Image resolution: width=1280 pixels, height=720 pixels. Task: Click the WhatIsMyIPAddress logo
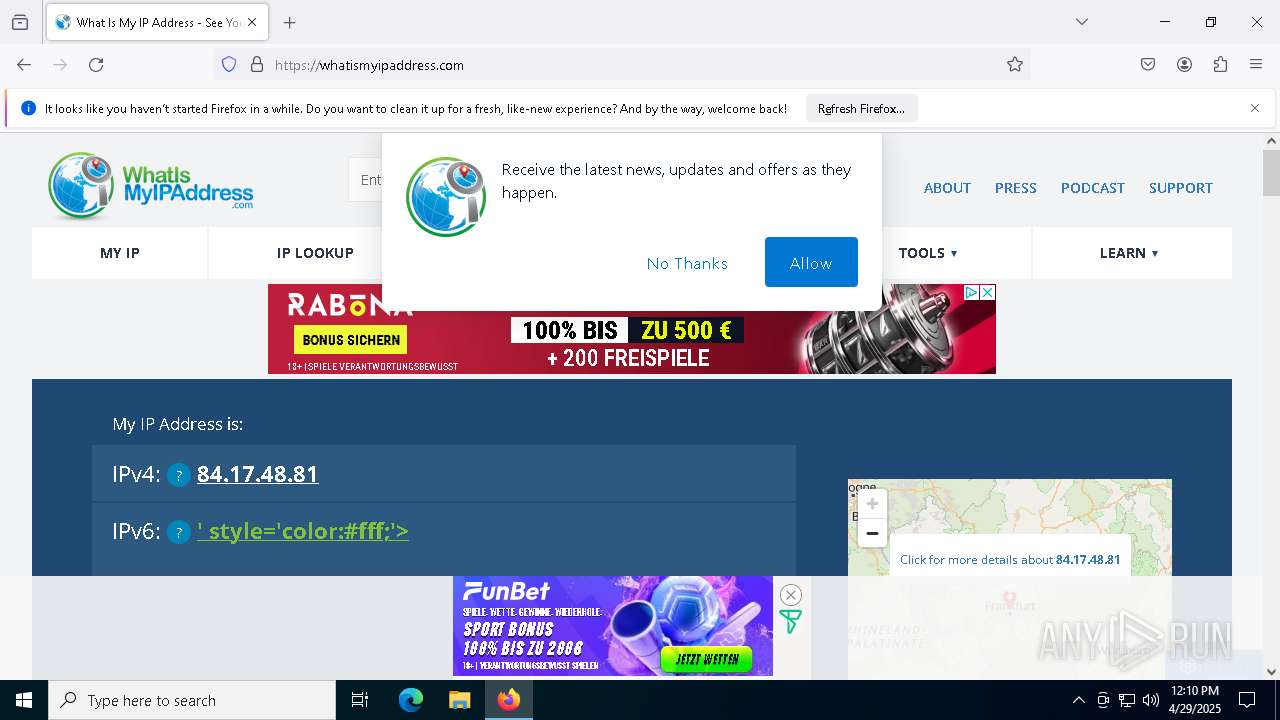point(150,187)
